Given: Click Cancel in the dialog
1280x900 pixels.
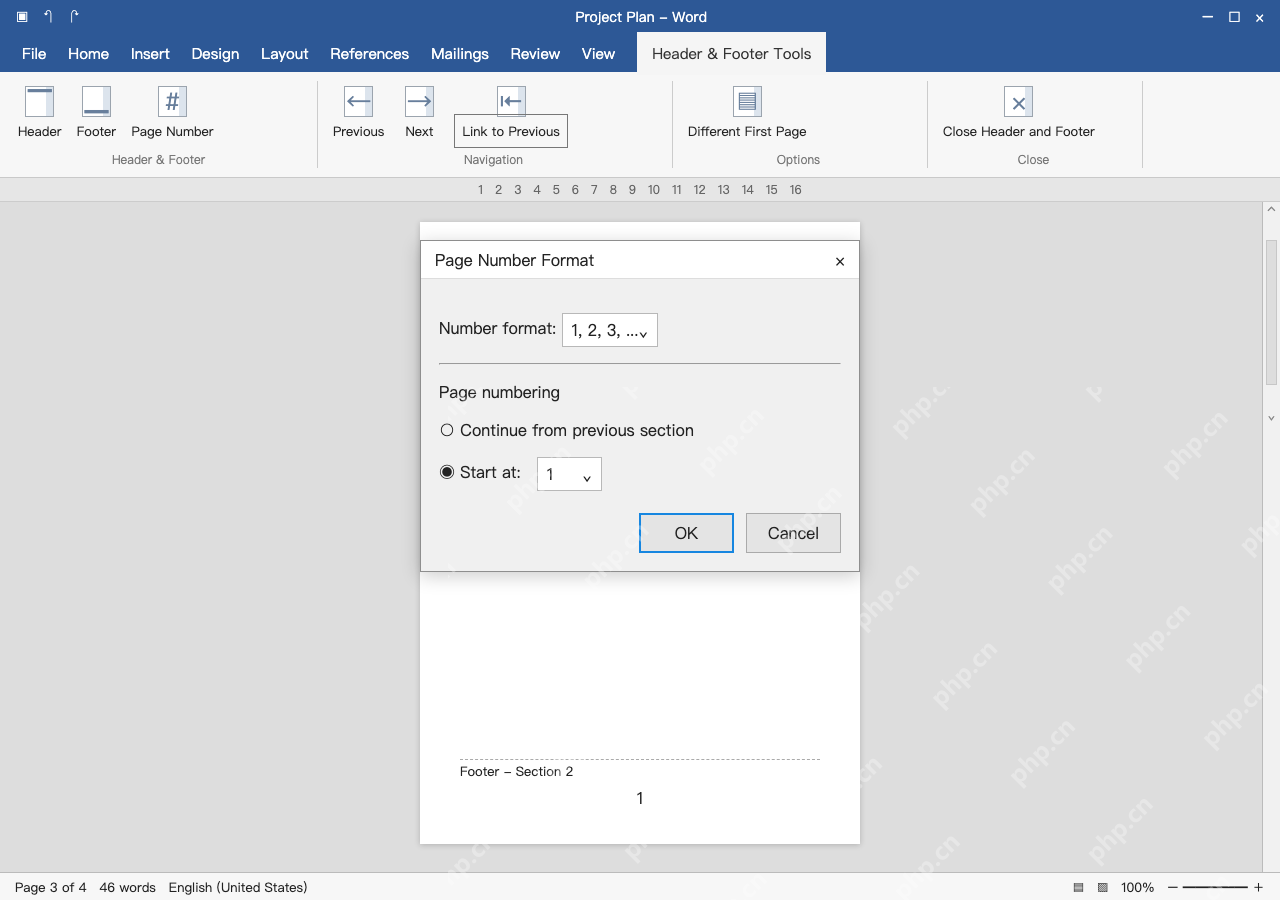Looking at the screenshot, I should pyautogui.click(x=793, y=533).
